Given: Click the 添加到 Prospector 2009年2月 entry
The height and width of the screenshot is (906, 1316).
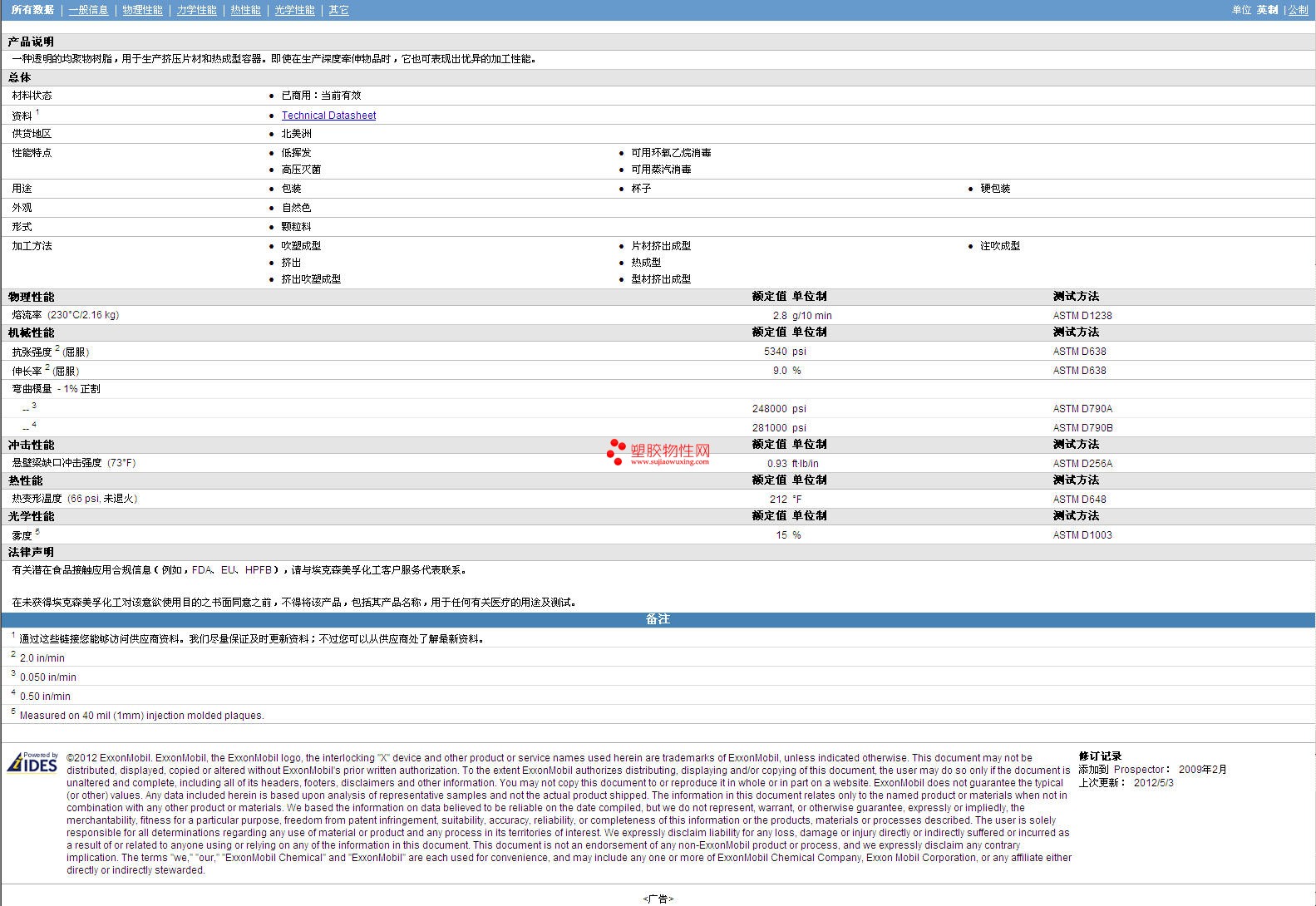Looking at the screenshot, I should [x=1152, y=770].
